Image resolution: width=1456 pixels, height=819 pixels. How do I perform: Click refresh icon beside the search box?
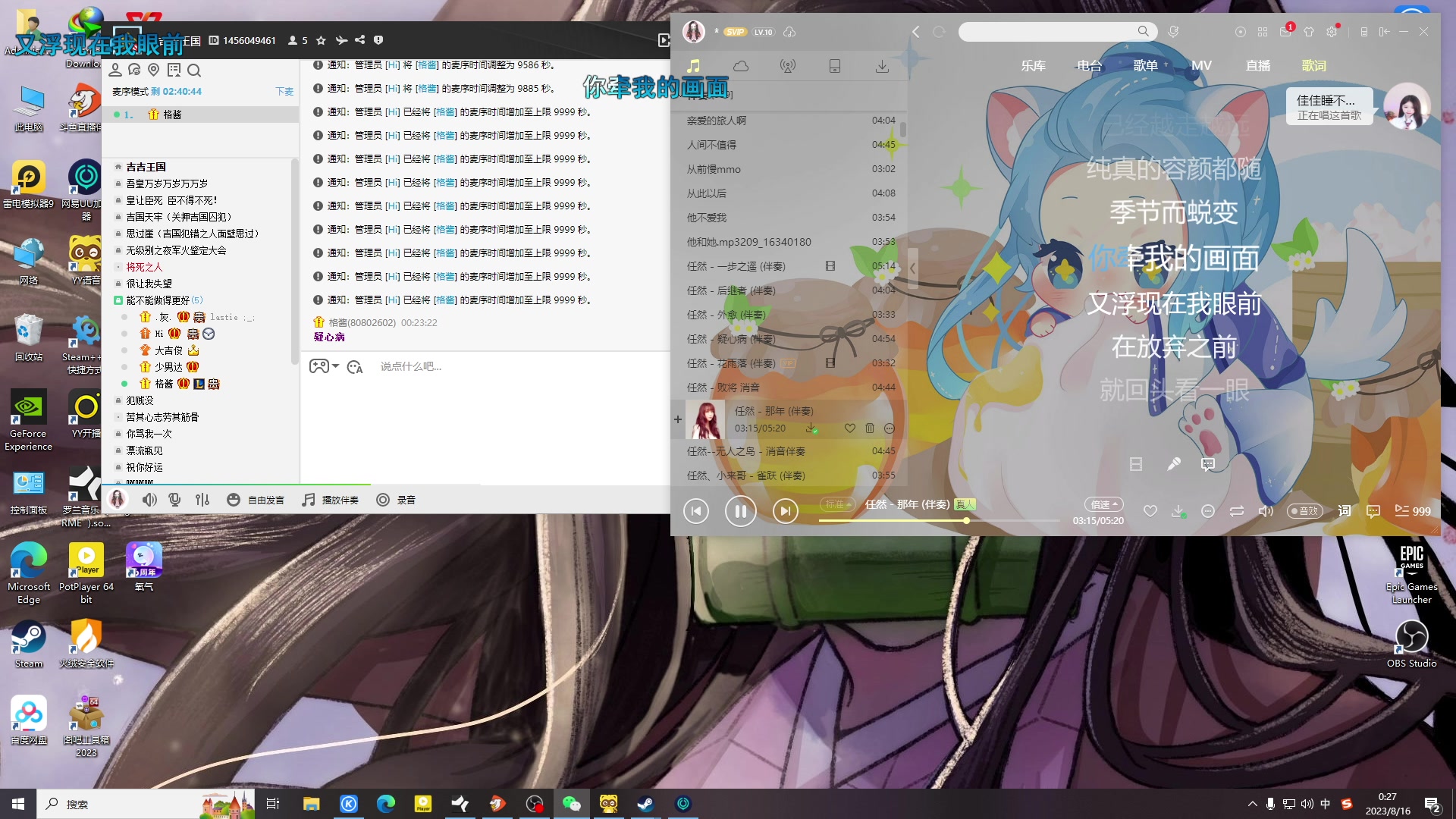[939, 32]
